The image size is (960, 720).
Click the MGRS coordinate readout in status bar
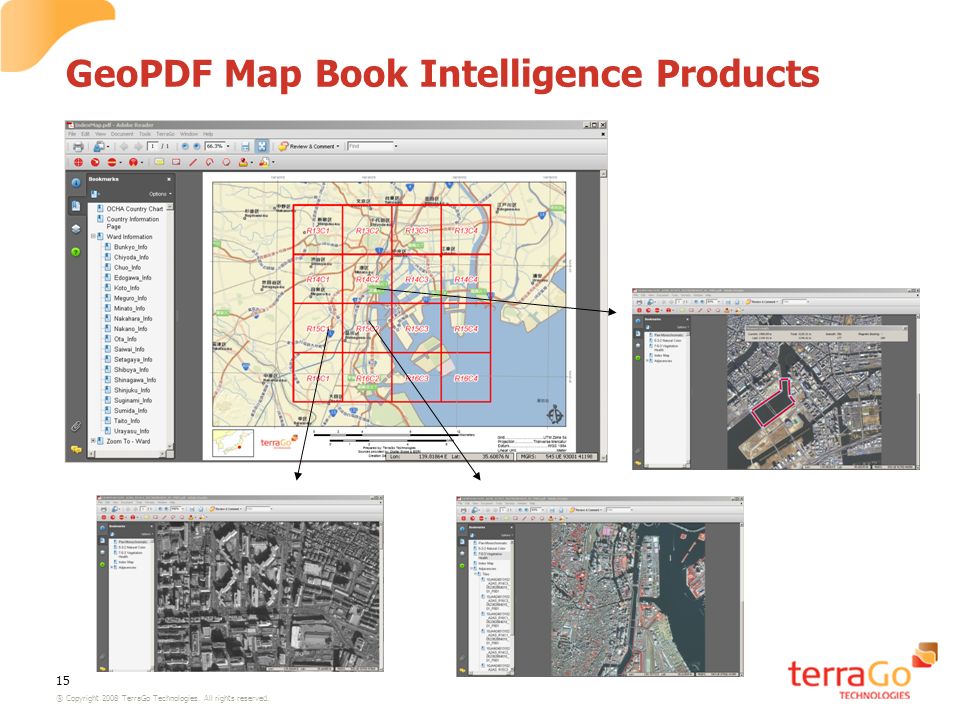pos(557,456)
